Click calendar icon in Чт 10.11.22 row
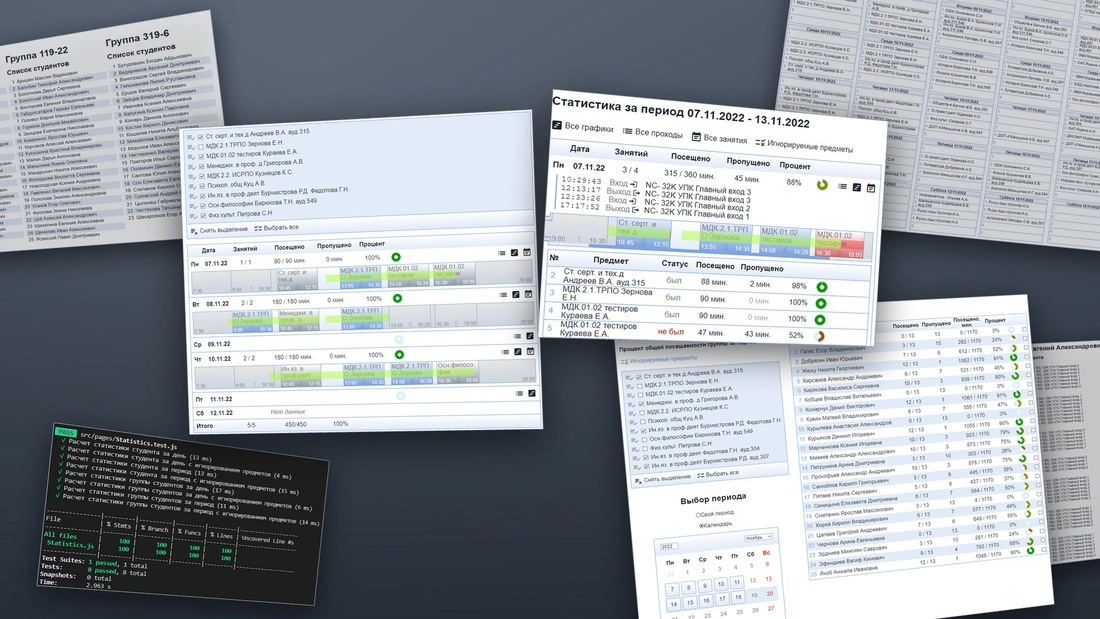 click(x=530, y=351)
